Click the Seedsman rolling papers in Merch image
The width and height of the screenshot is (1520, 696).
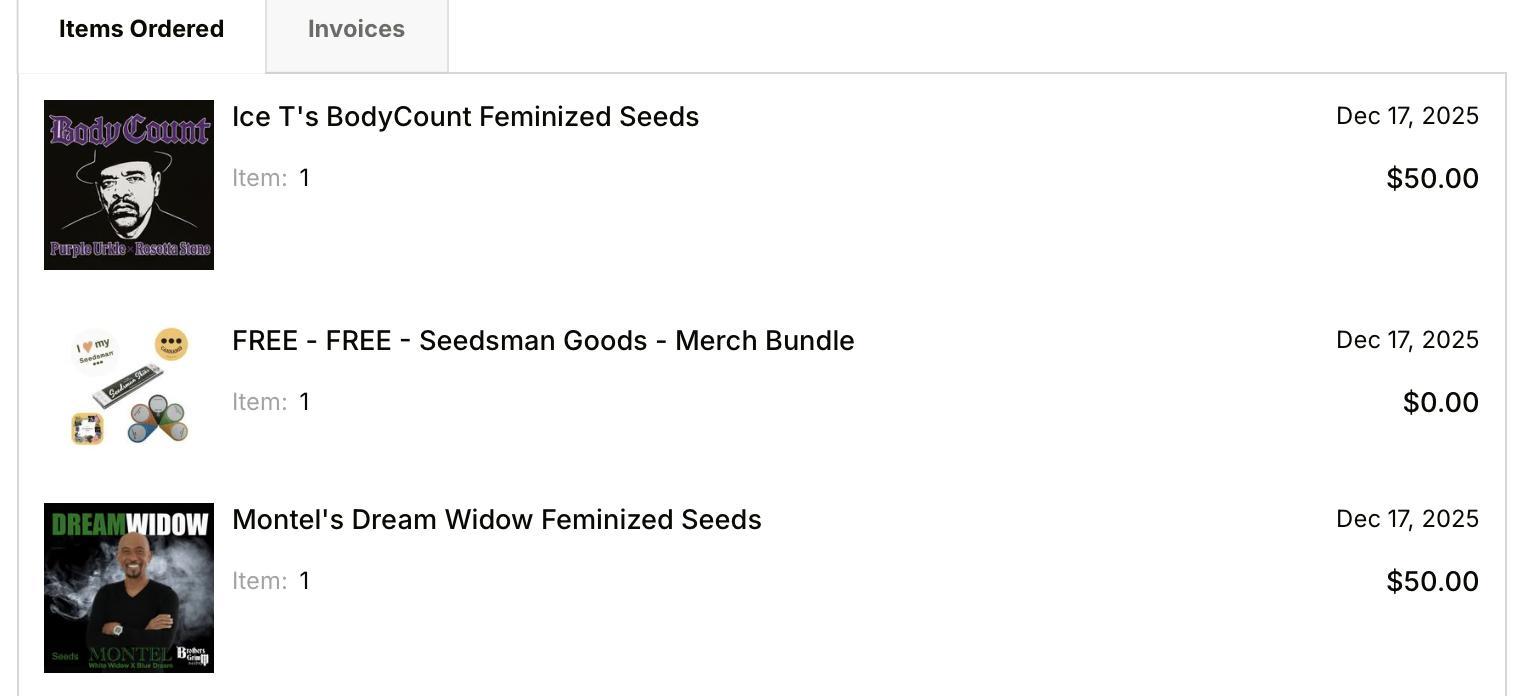(127, 386)
